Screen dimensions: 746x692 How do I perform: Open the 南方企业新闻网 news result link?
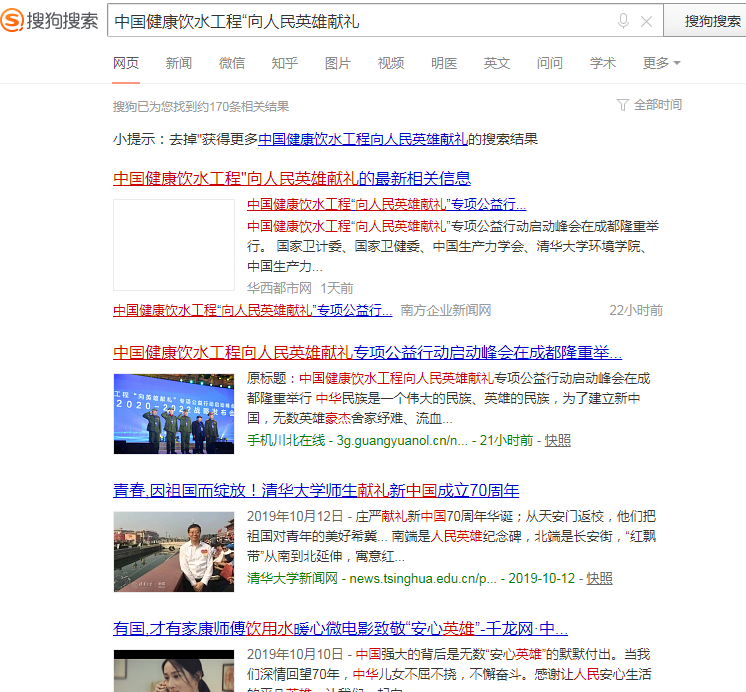(252, 310)
